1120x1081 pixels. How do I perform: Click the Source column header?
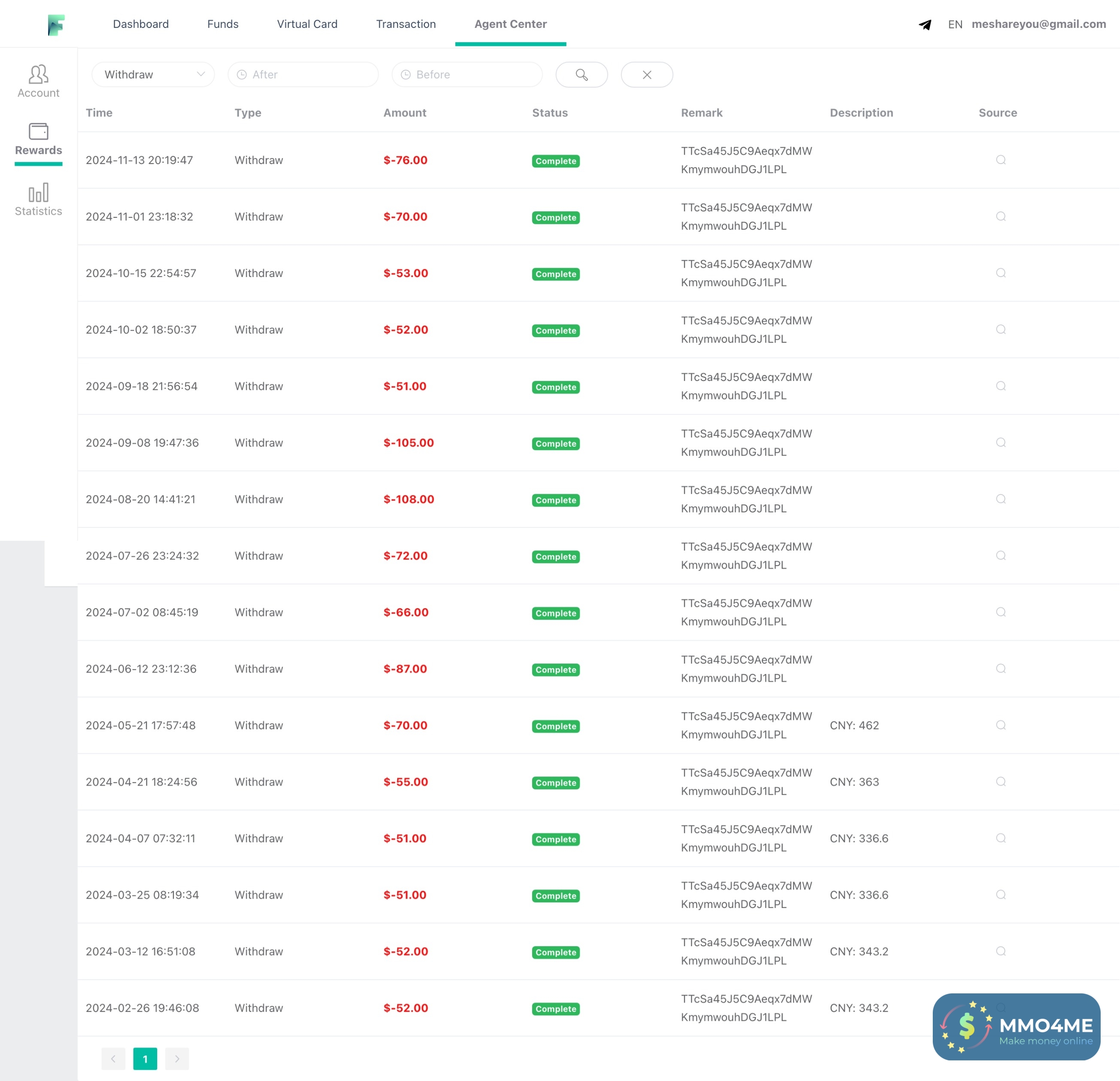click(x=998, y=113)
